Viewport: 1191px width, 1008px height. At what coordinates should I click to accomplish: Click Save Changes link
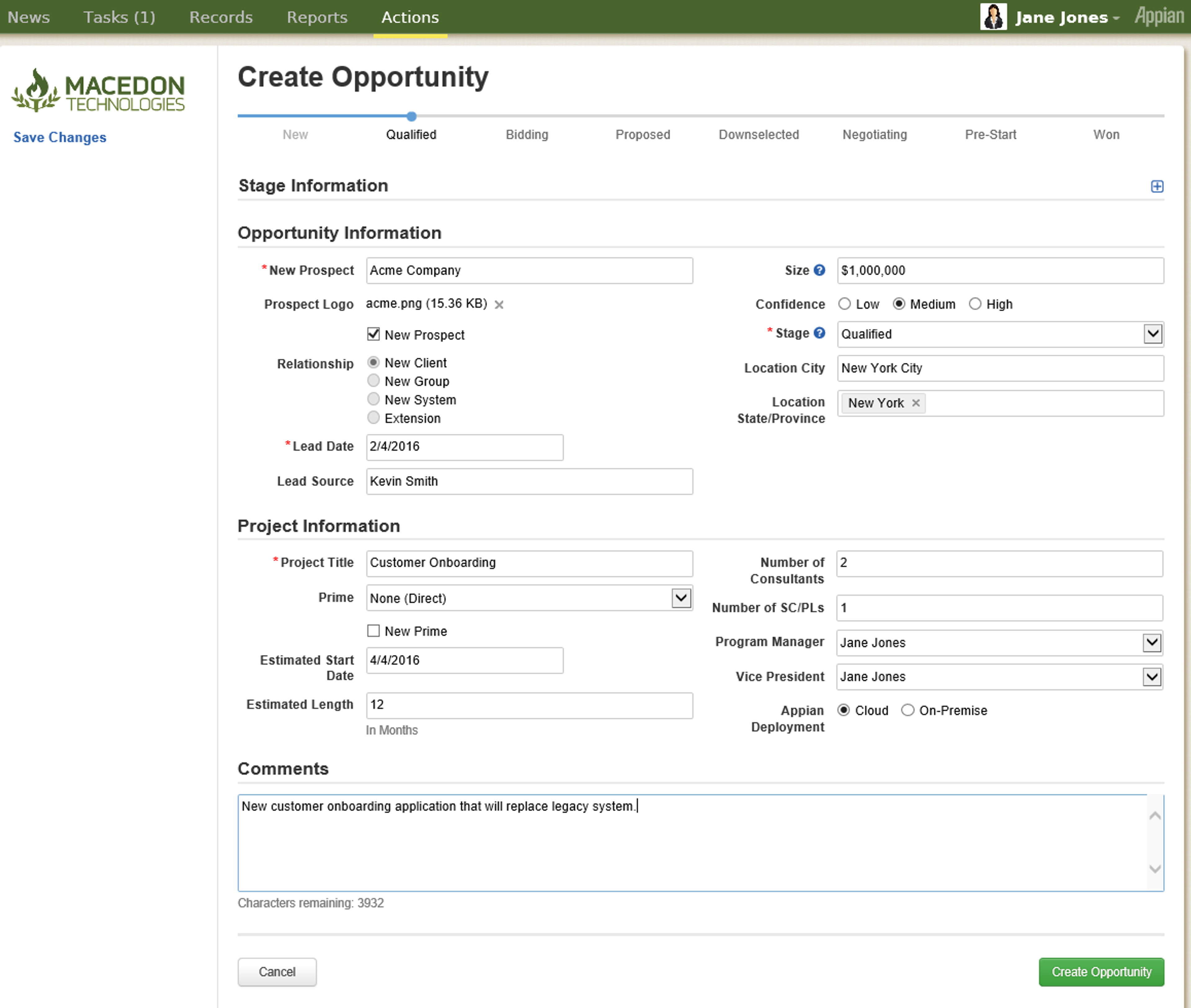tap(60, 137)
